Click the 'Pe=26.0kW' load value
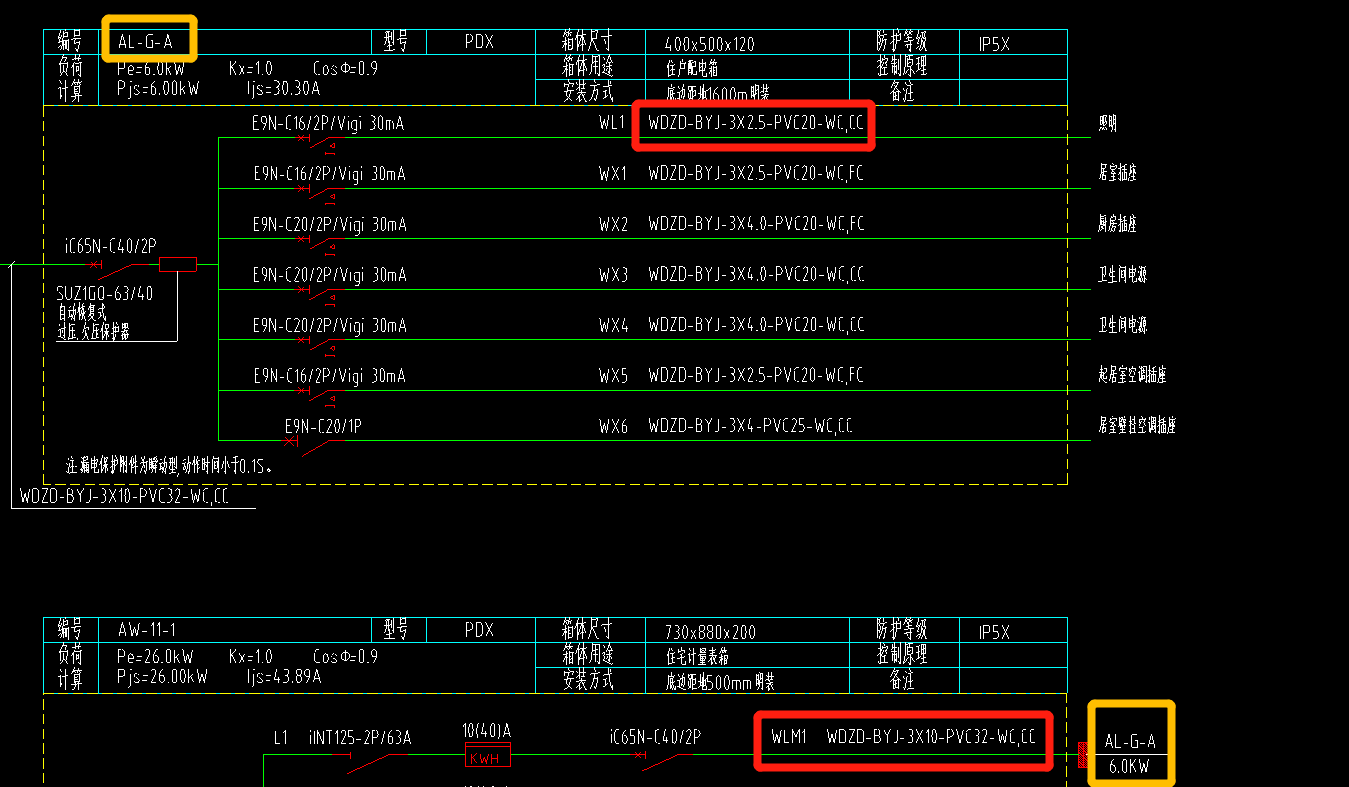Screen dimensions: 1349x787 point(154,658)
